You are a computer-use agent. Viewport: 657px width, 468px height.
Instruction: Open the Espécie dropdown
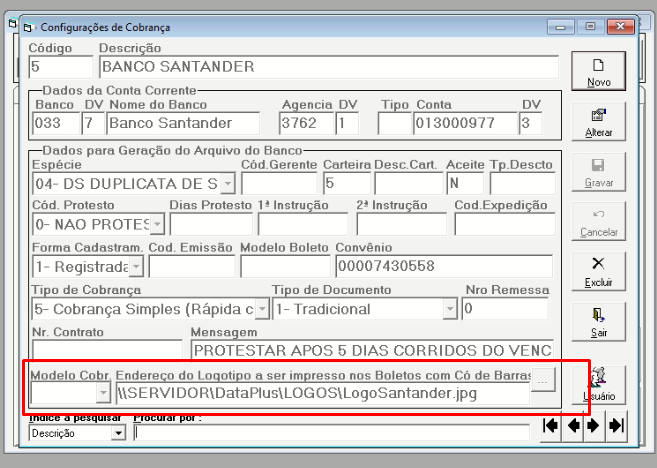228,184
